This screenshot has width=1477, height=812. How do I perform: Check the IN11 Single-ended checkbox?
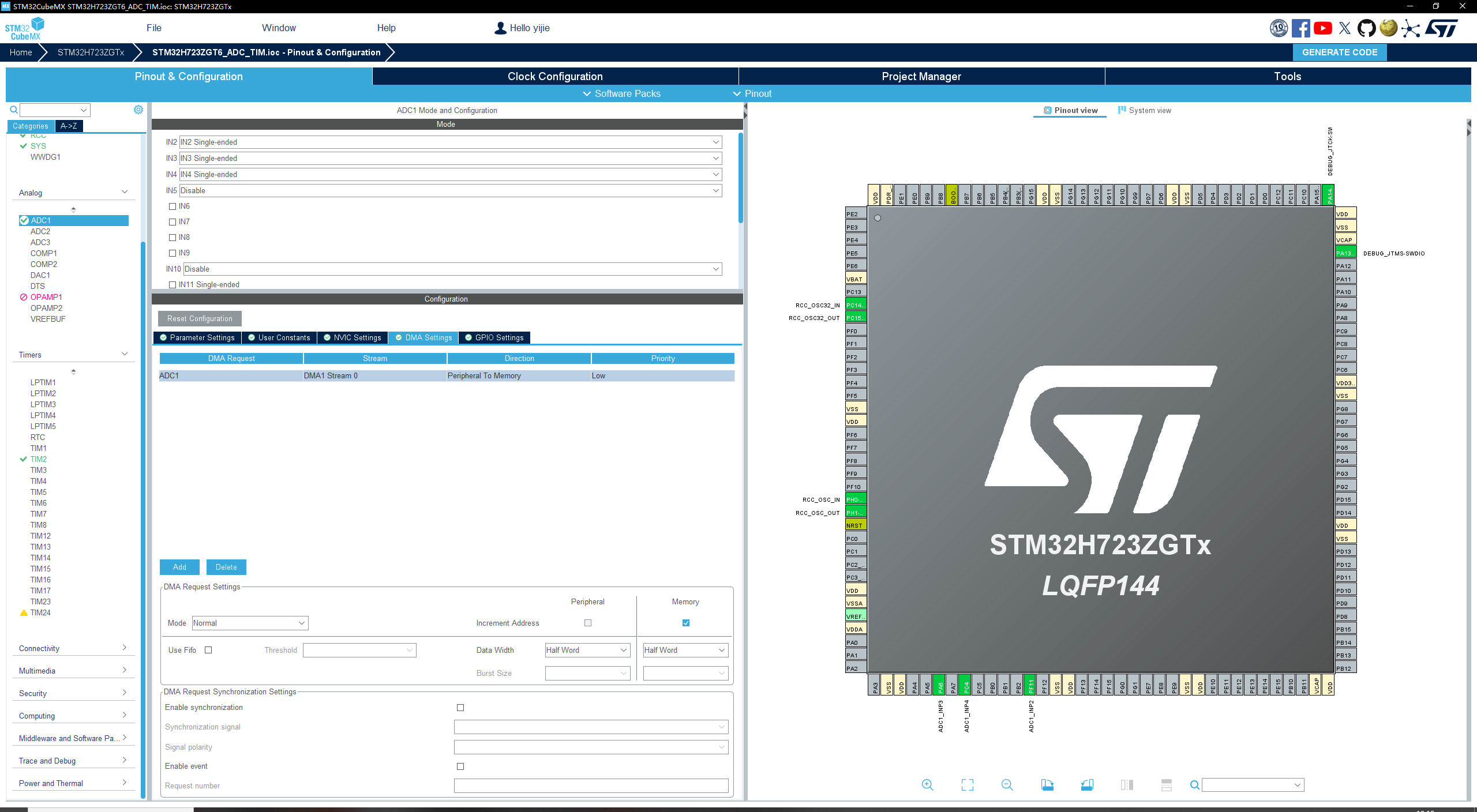coord(173,285)
